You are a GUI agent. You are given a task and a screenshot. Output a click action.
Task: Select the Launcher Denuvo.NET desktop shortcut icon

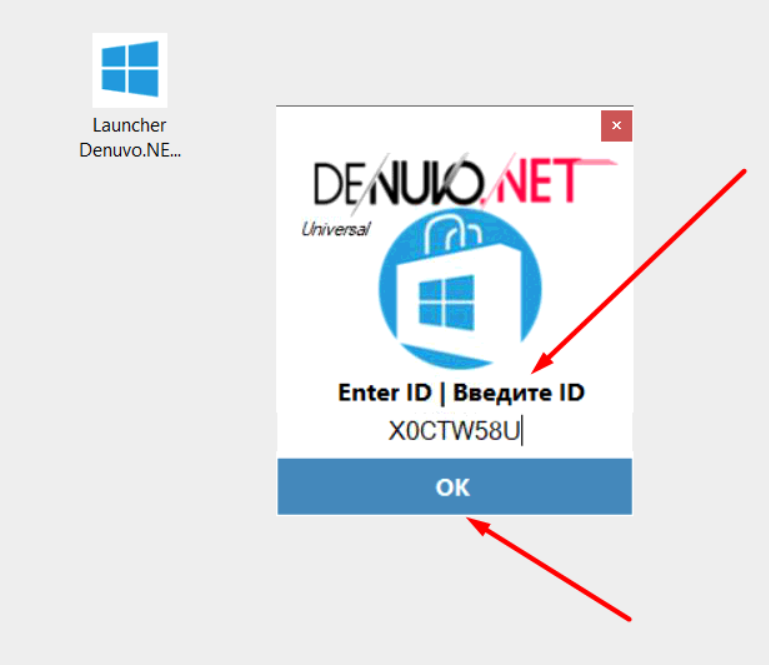[130, 70]
